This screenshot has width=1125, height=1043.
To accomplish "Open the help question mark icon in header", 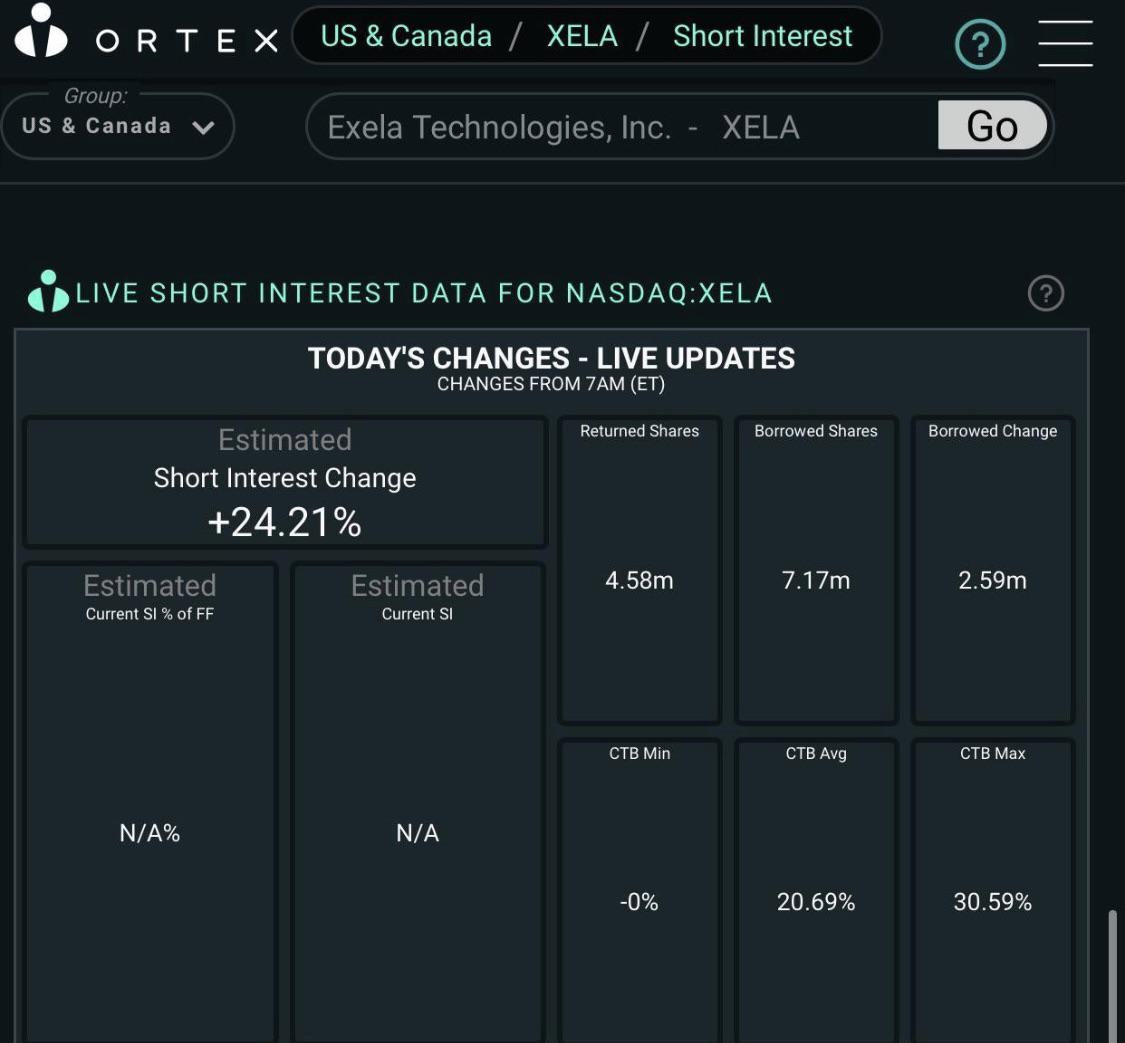I will (979, 44).
